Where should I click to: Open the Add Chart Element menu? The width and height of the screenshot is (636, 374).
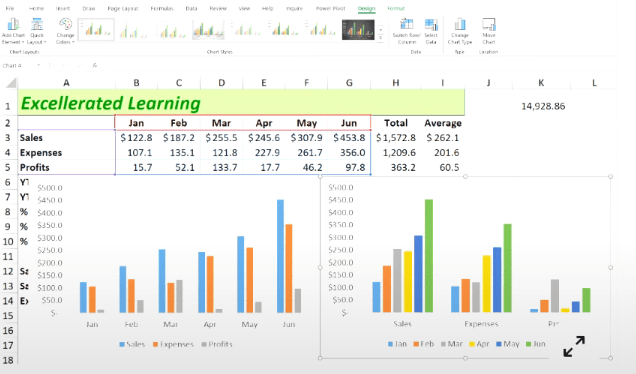click(x=13, y=31)
